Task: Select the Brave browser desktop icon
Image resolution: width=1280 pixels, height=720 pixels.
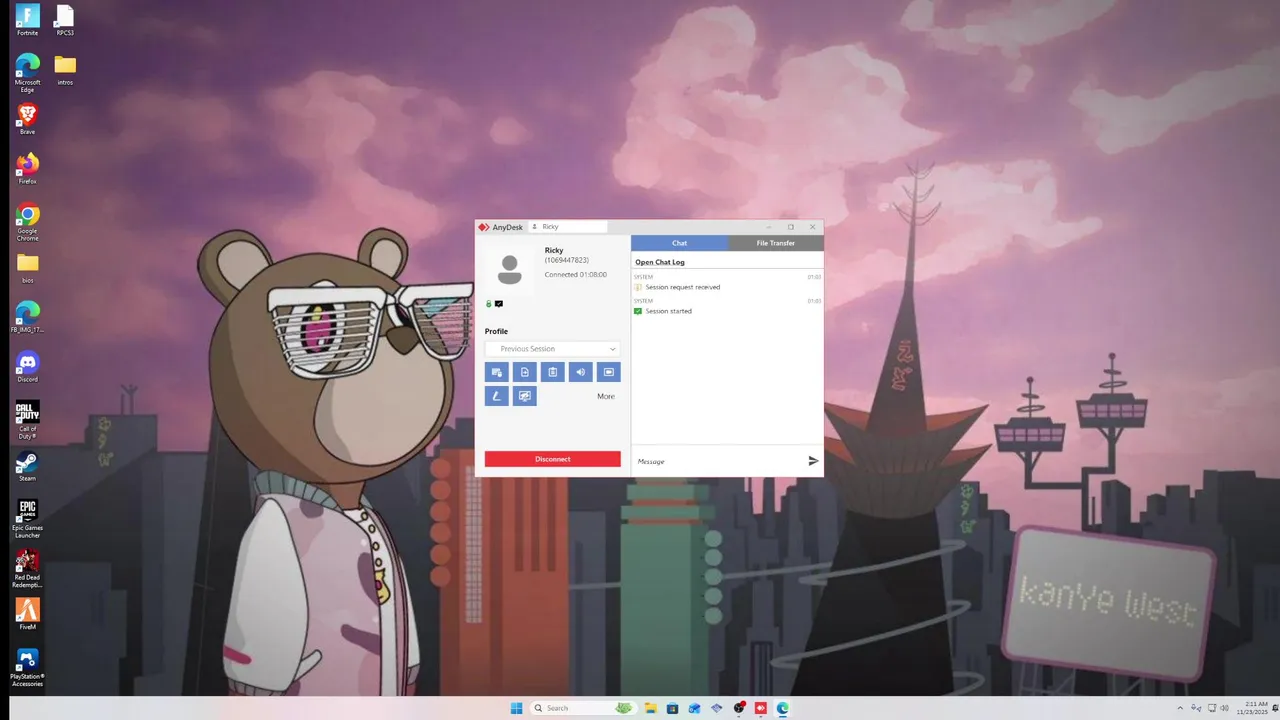Action: point(27,119)
